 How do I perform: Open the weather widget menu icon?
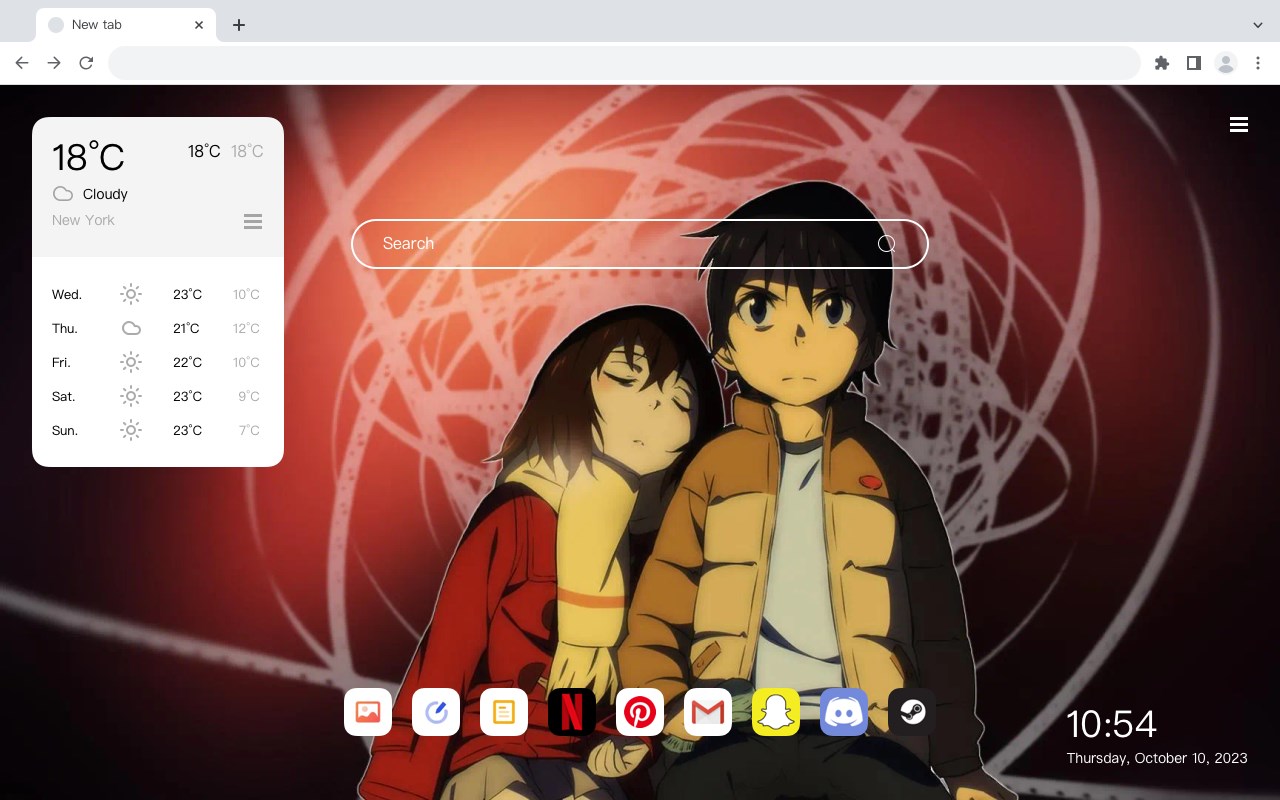coord(253,221)
